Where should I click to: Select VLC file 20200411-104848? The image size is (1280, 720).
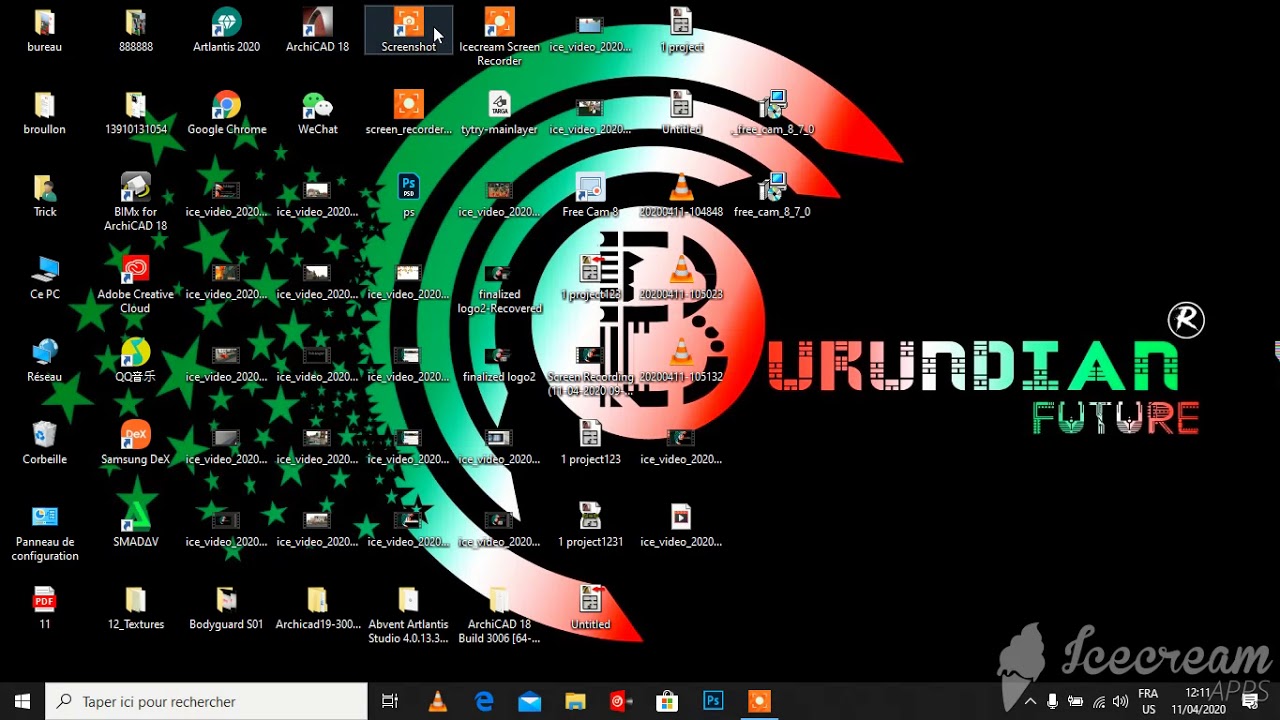pyautogui.click(x=681, y=196)
